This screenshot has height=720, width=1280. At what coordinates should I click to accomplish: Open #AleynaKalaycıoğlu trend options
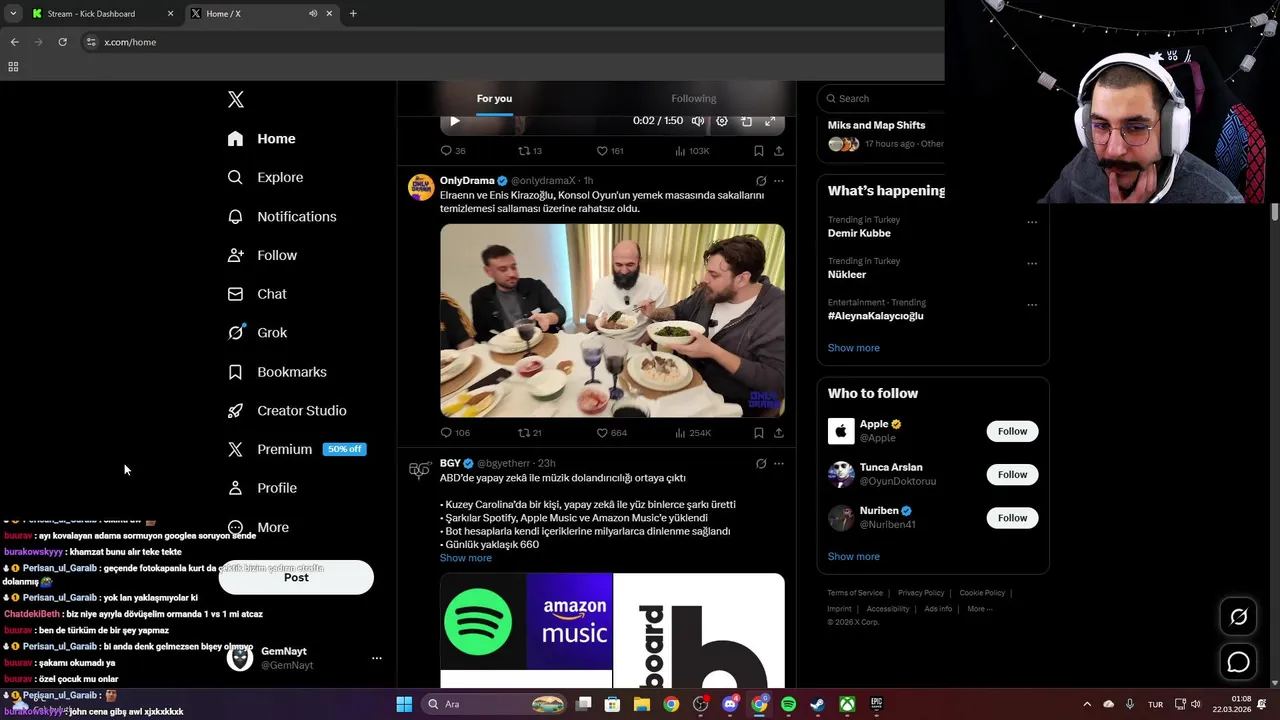(x=1032, y=305)
